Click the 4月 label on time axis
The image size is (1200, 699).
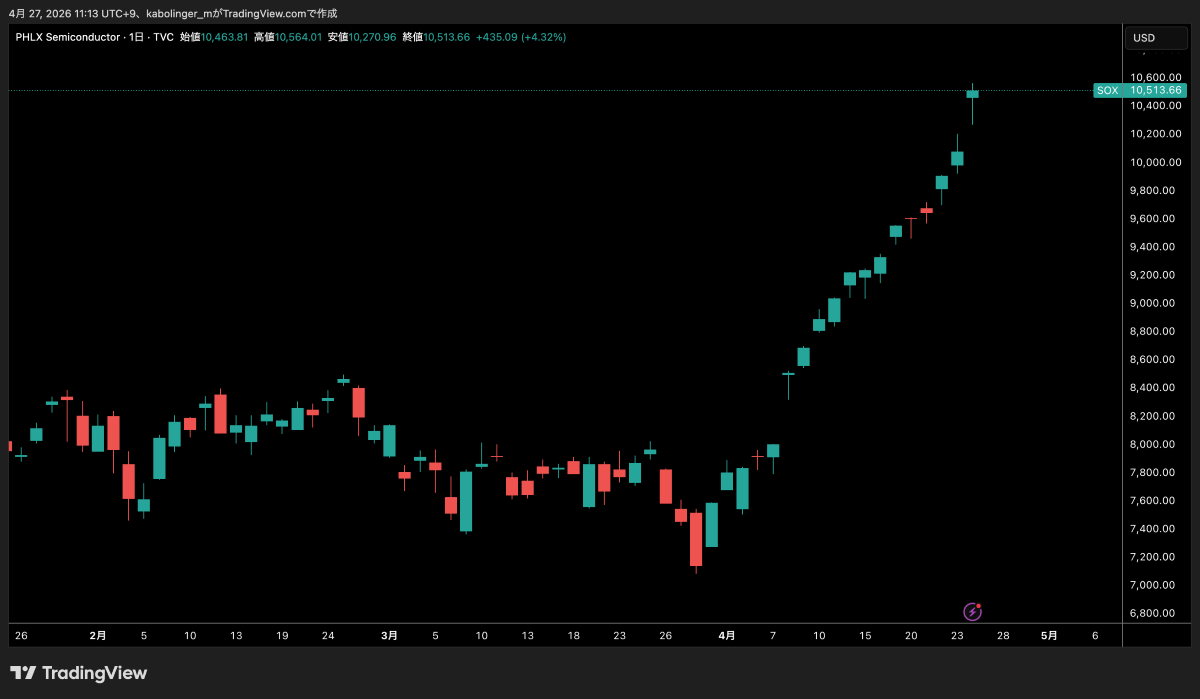pyautogui.click(x=727, y=635)
